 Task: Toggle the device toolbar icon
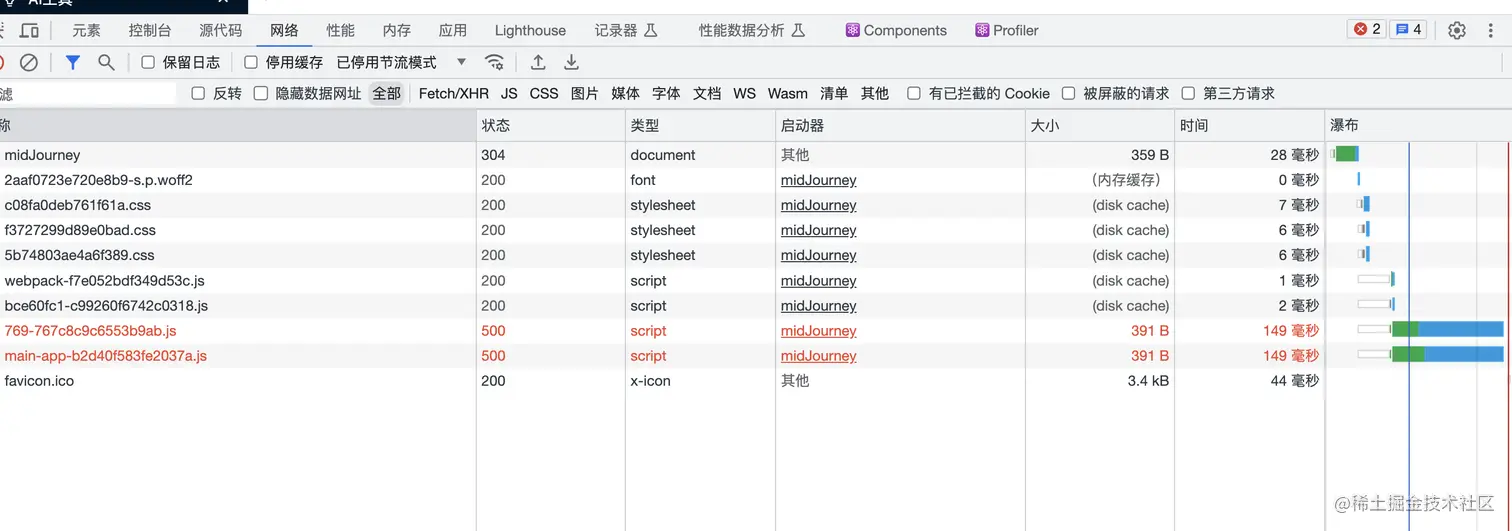tap(30, 30)
